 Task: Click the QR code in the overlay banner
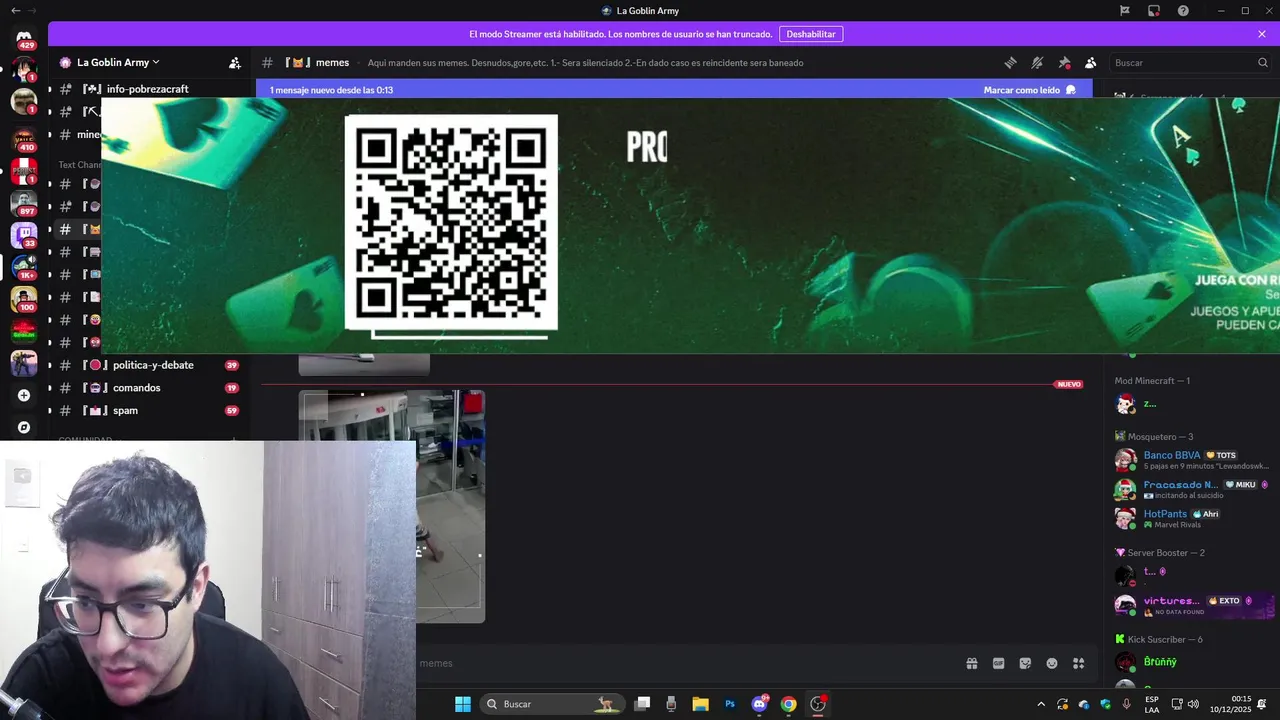(451, 222)
